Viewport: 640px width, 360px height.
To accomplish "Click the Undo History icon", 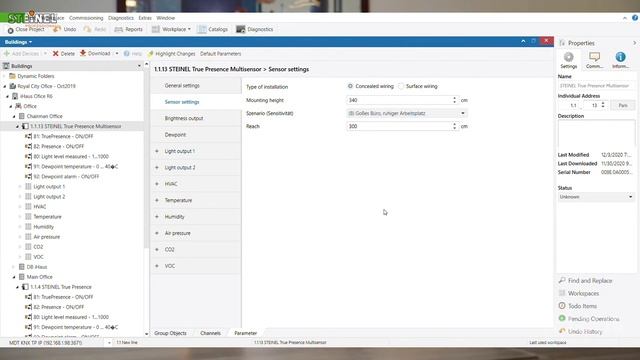I will tap(562, 331).
